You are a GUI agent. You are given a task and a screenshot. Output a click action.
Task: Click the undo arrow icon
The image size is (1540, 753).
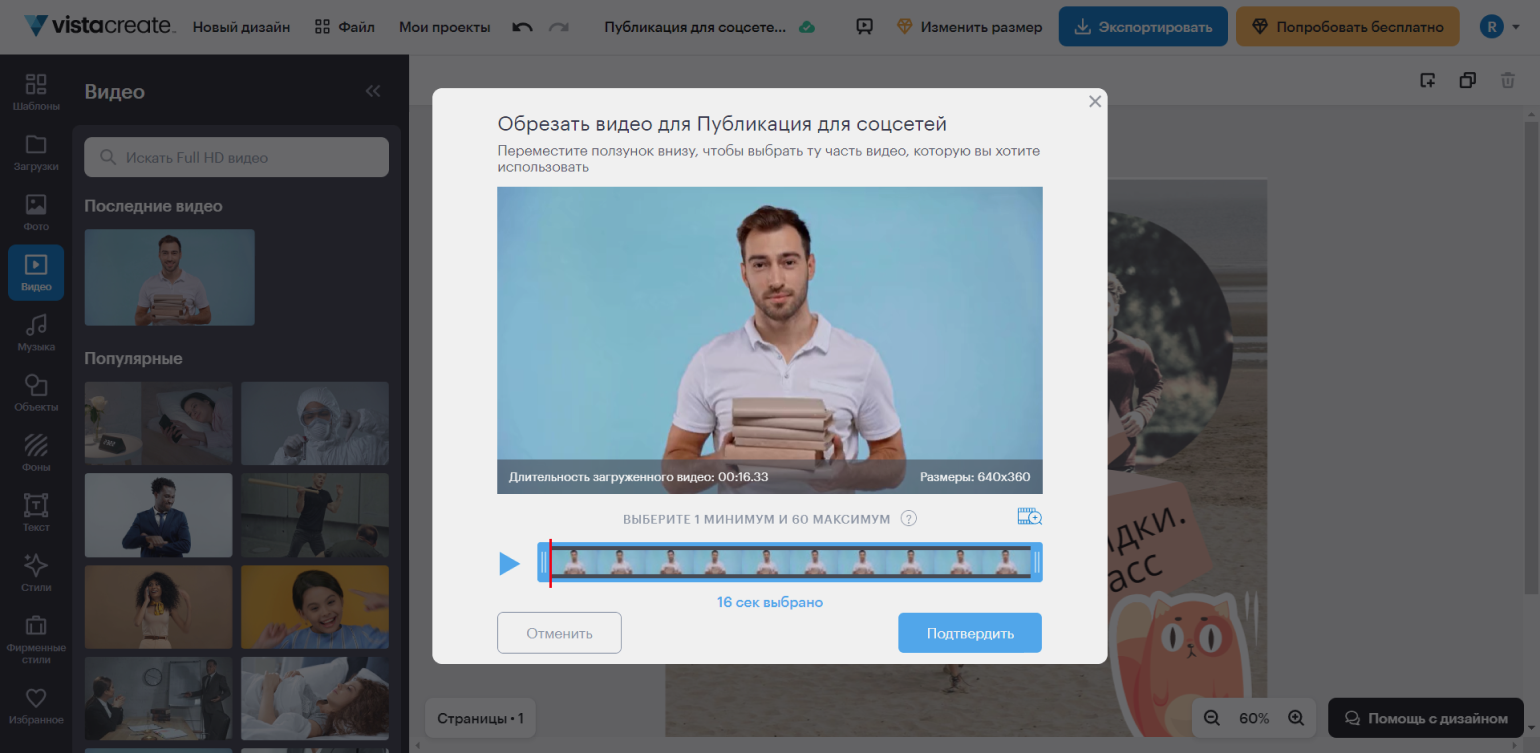pyautogui.click(x=522, y=27)
